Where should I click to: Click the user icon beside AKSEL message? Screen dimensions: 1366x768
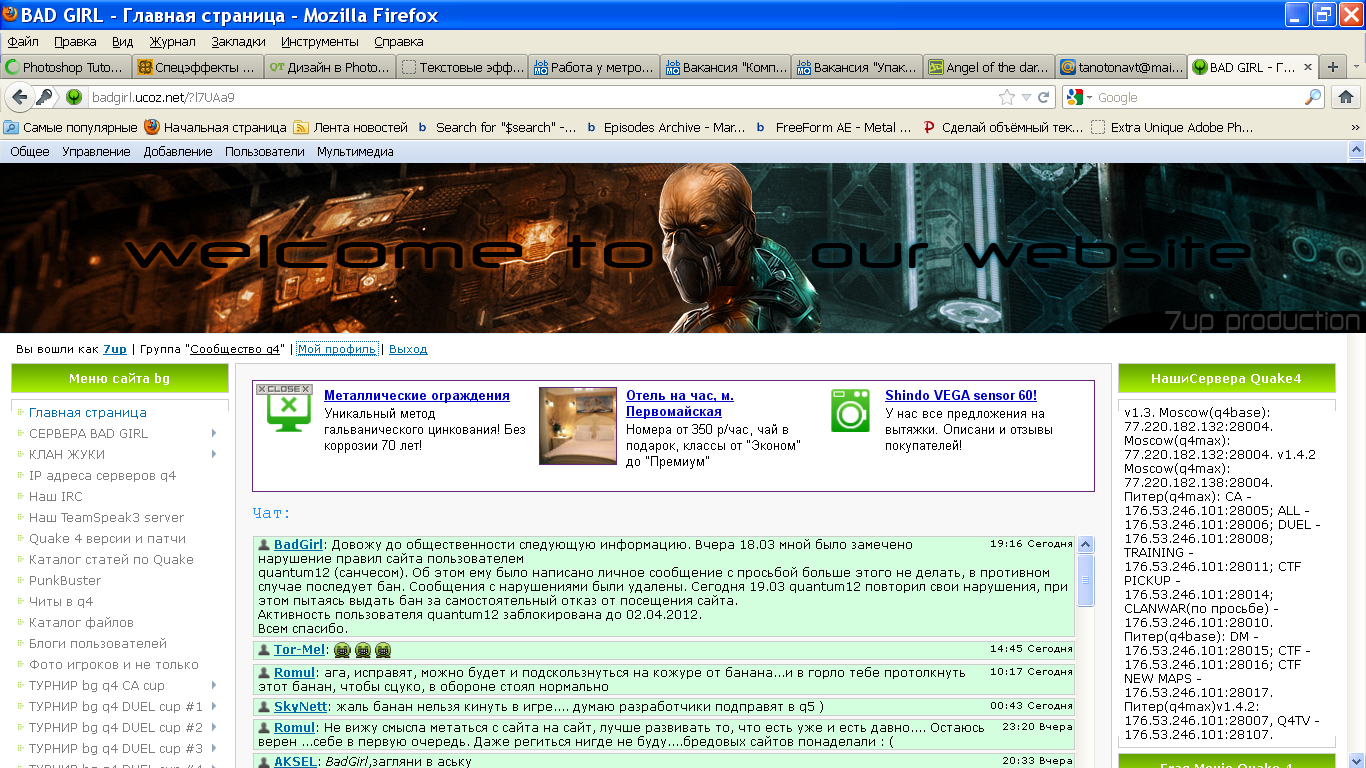pos(264,761)
